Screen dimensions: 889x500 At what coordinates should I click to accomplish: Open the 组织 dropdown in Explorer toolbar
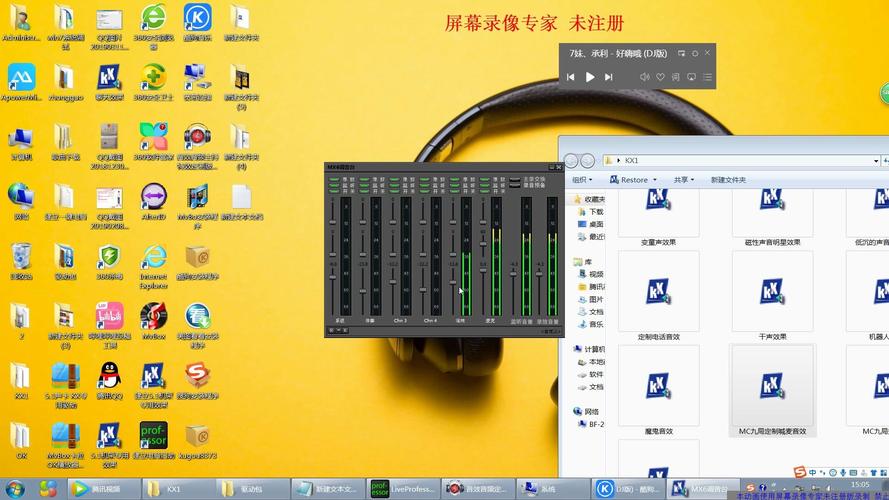point(582,180)
